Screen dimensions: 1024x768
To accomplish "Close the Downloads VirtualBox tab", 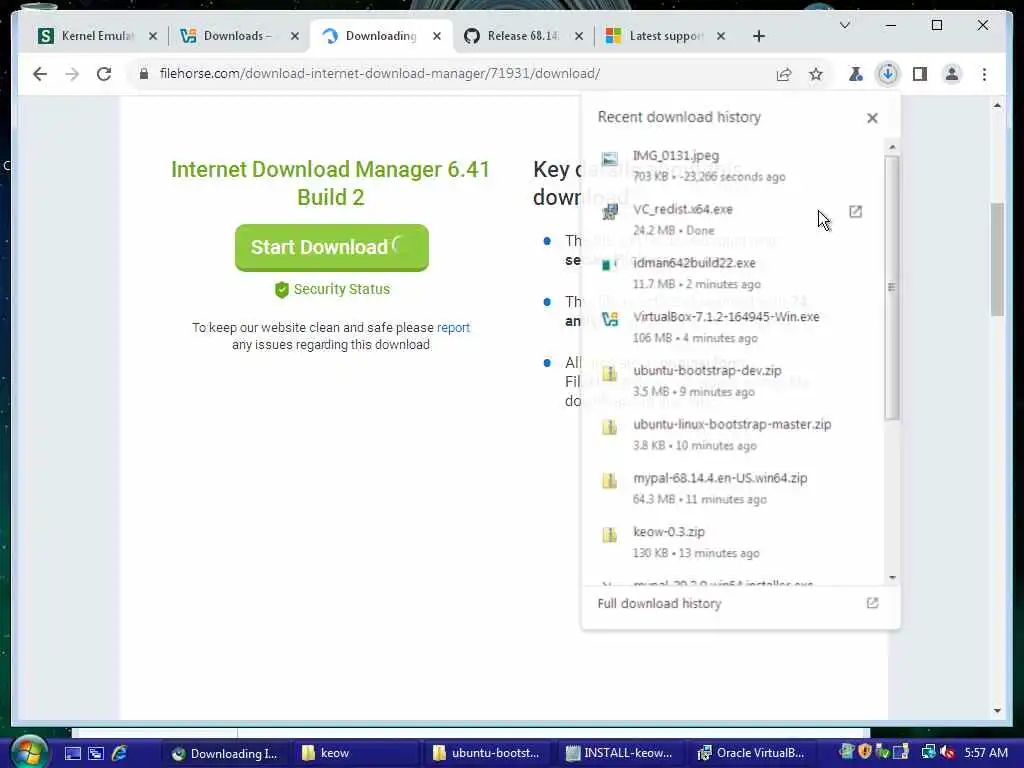I will [295, 36].
